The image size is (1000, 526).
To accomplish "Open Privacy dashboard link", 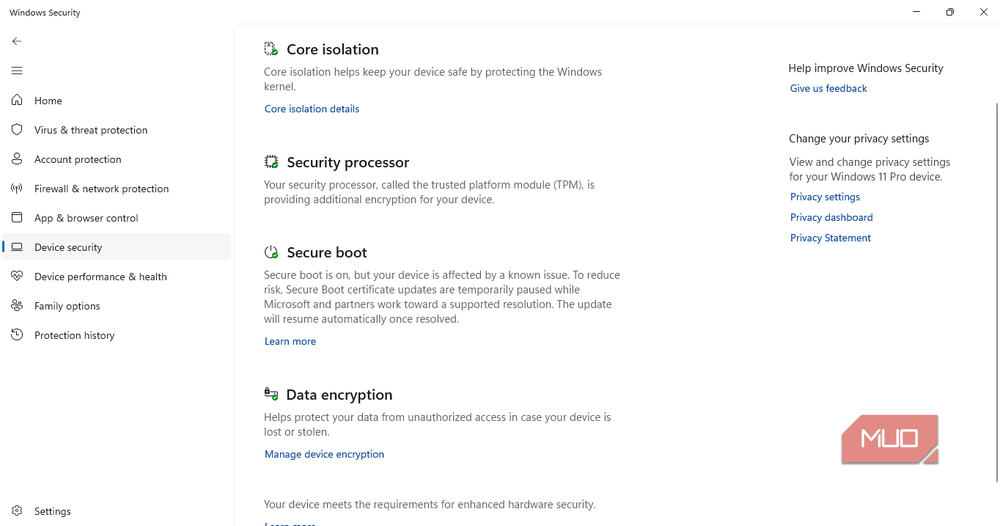I will [x=831, y=217].
